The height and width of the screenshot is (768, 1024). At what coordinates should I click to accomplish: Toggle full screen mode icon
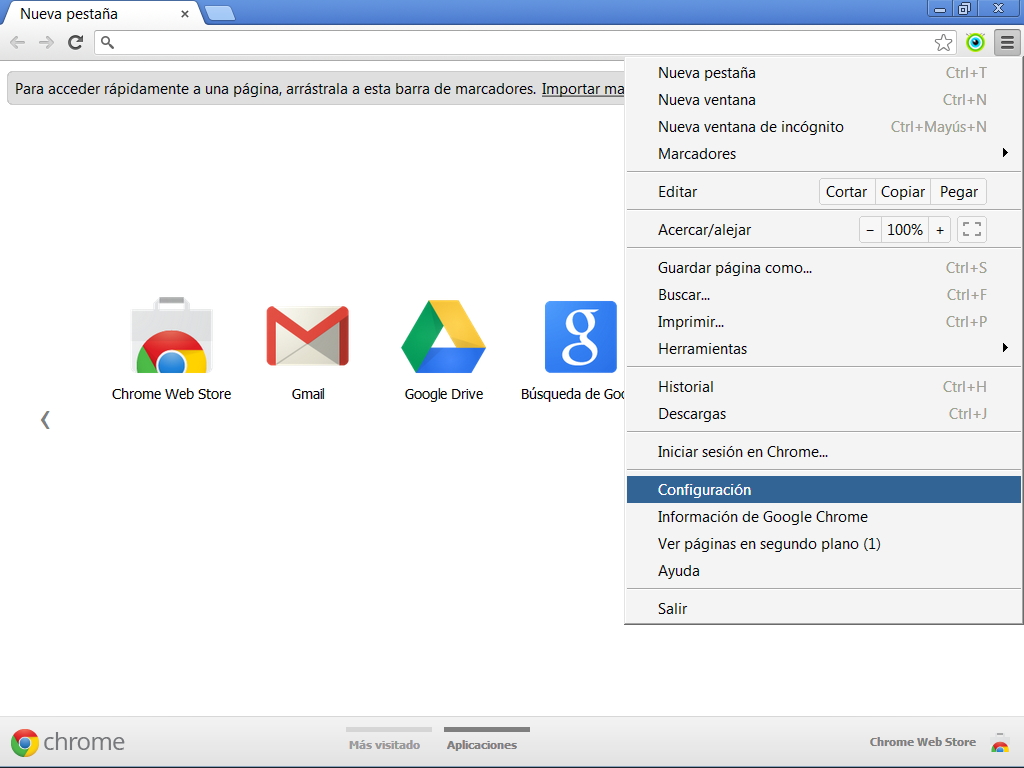(972, 229)
